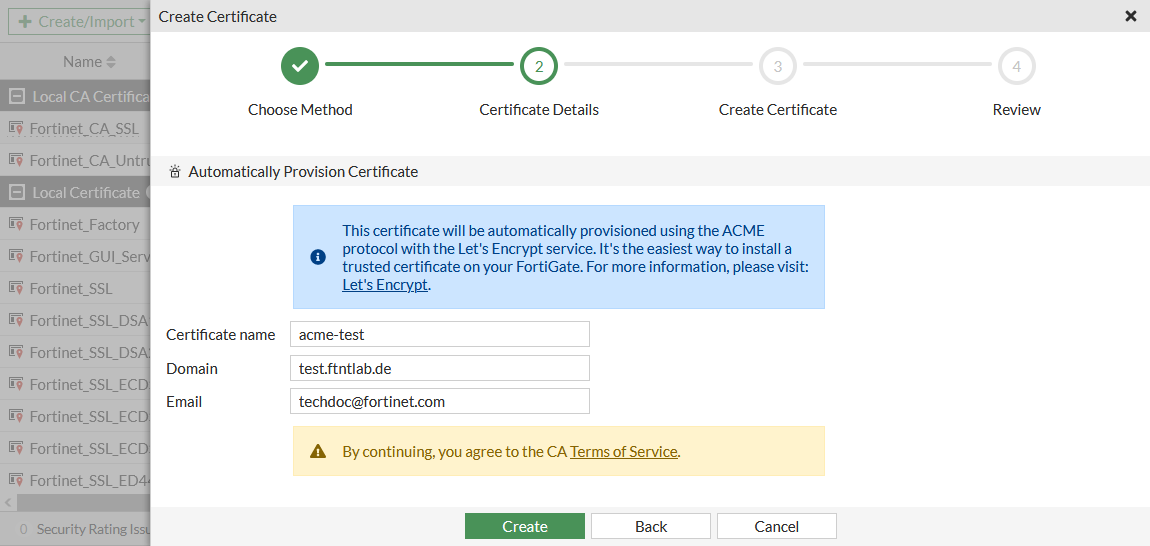Click the step 4 Review circle

coord(1016,67)
